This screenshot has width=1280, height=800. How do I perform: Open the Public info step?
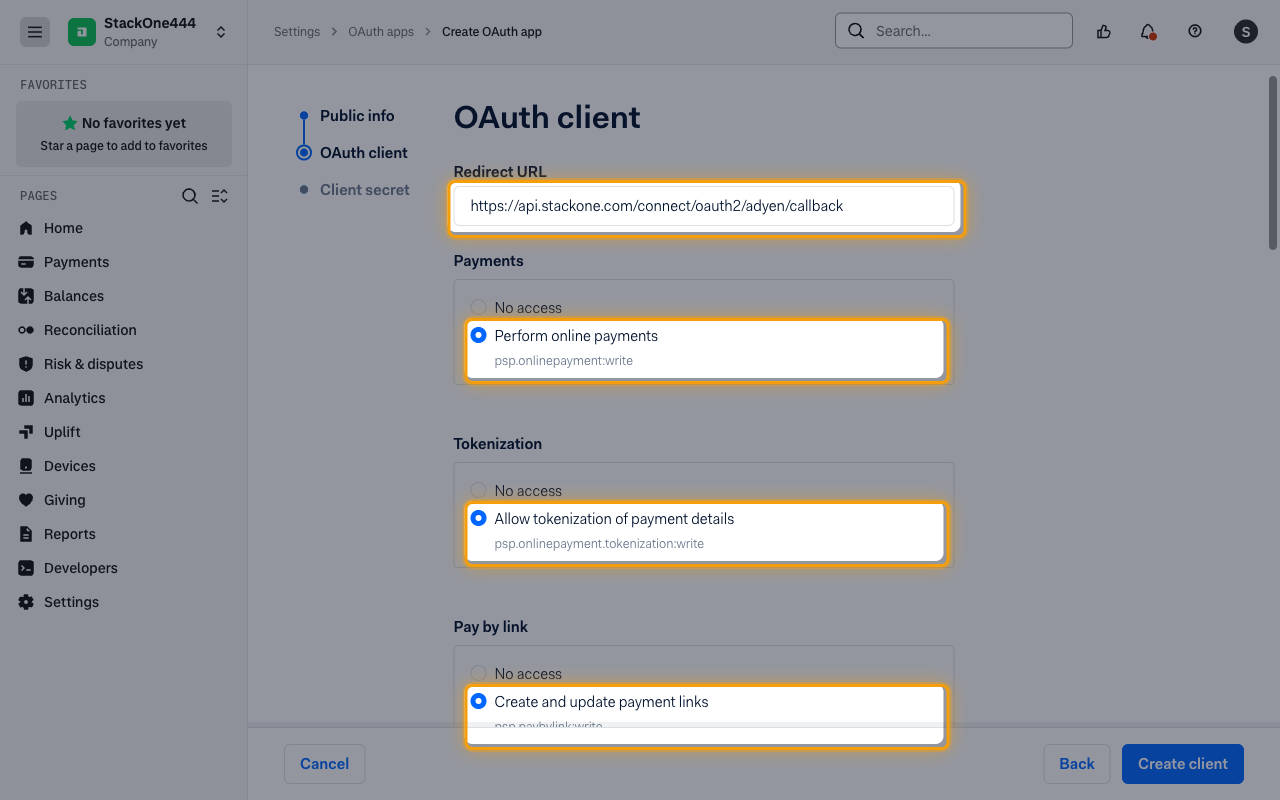tap(357, 116)
